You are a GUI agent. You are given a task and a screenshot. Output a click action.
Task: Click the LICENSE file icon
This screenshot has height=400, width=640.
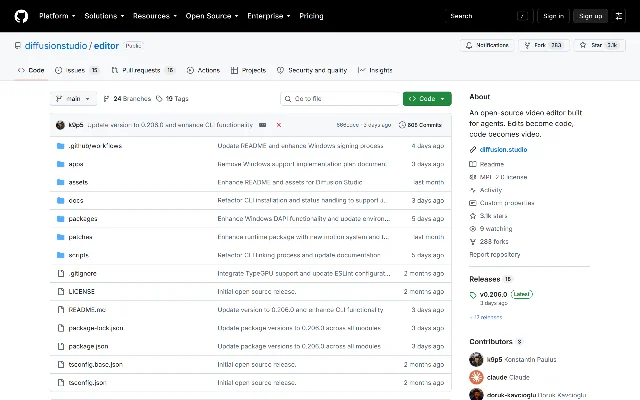click(x=61, y=291)
